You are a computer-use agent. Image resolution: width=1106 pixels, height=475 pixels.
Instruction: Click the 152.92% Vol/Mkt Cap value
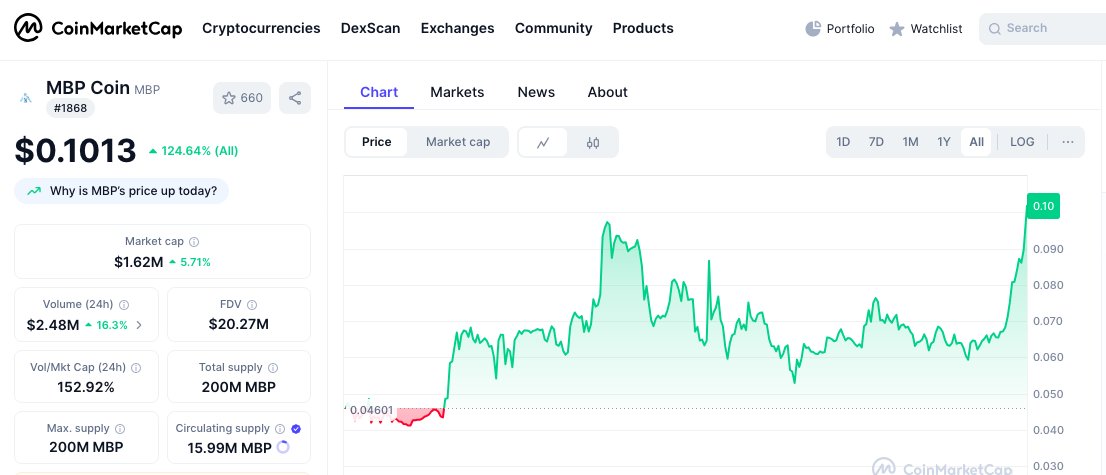click(x=86, y=387)
